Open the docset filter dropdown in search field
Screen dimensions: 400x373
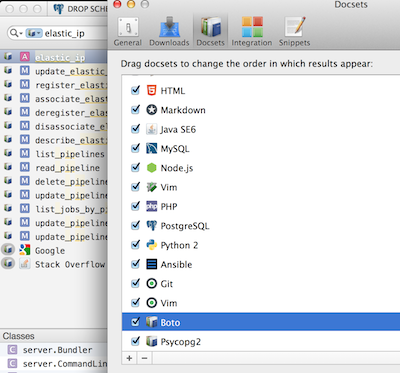tap(34, 33)
